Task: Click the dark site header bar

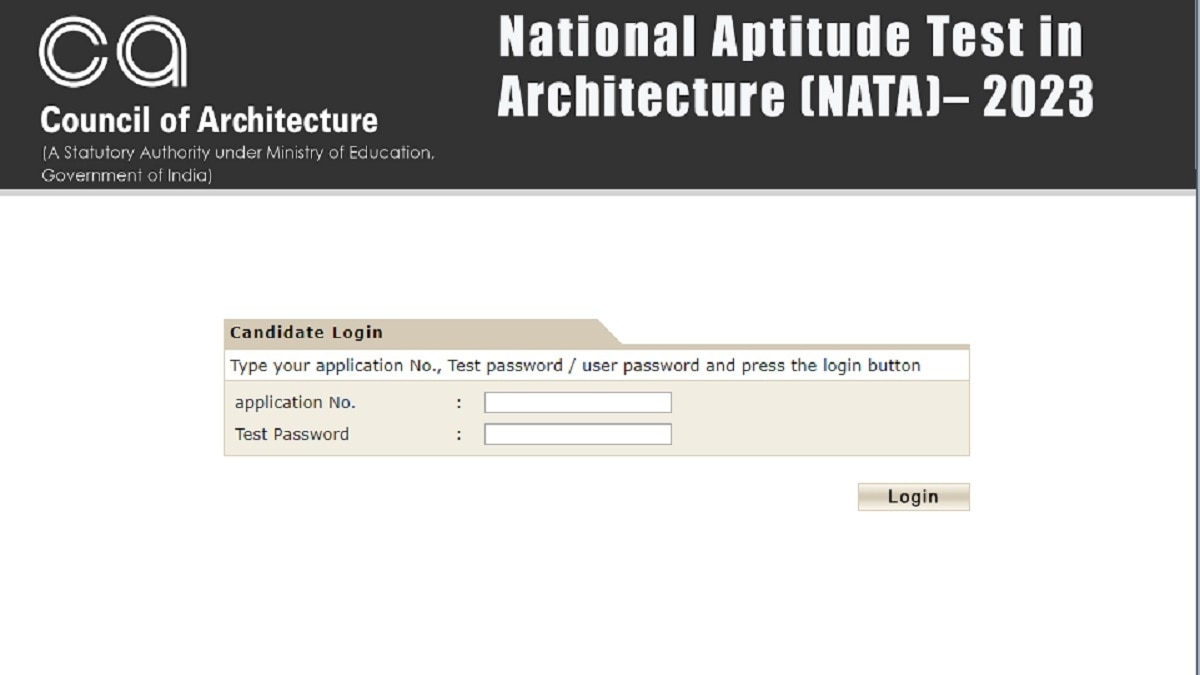Action: [x=600, y=97]
